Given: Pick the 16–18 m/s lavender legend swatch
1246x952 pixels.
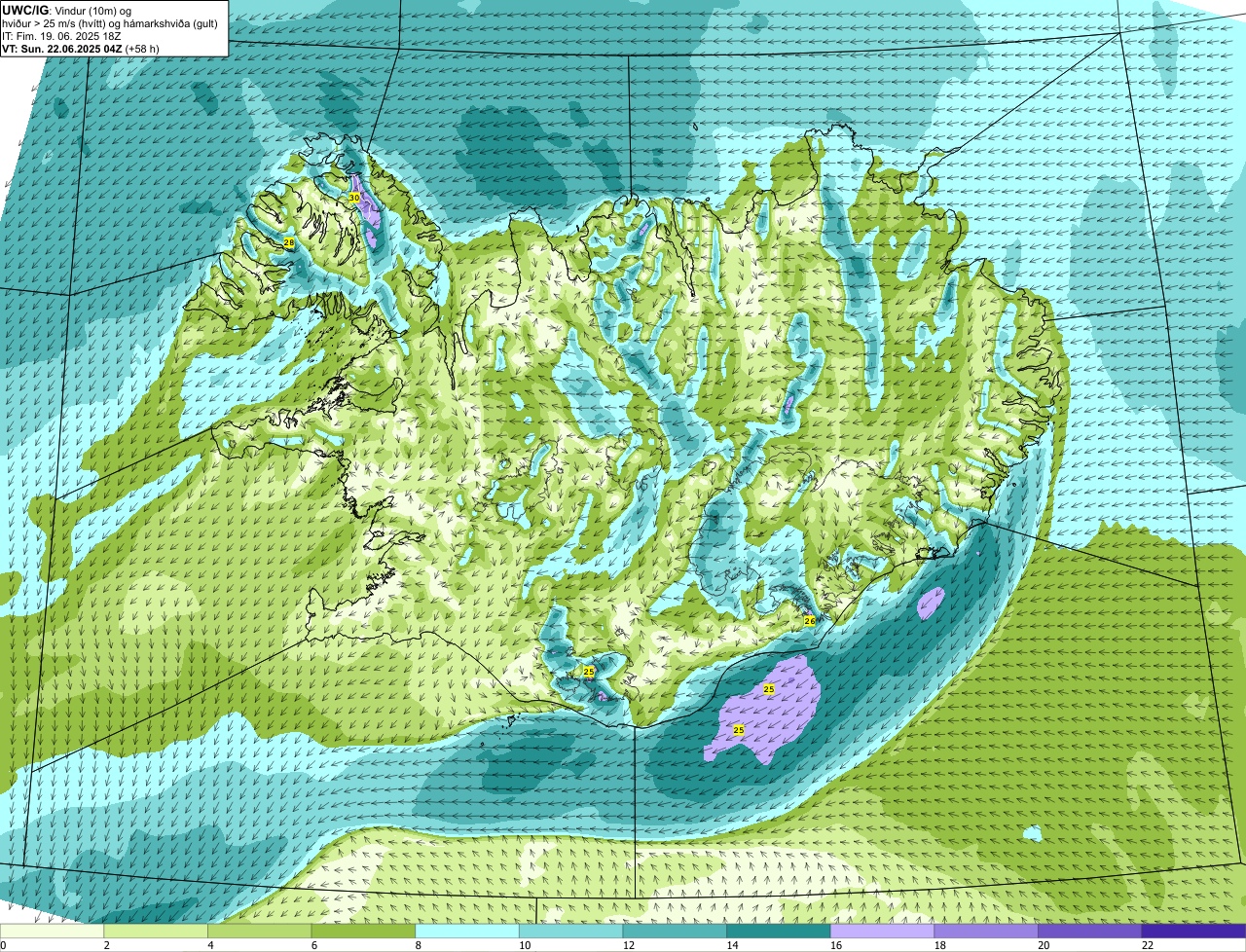Looking at the screenshot, I should (882, 931).
